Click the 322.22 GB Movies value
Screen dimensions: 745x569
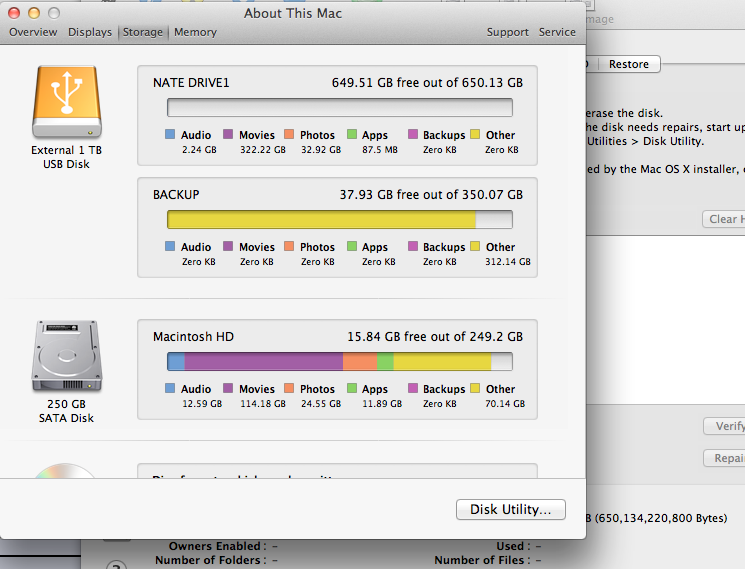[263, 150]
